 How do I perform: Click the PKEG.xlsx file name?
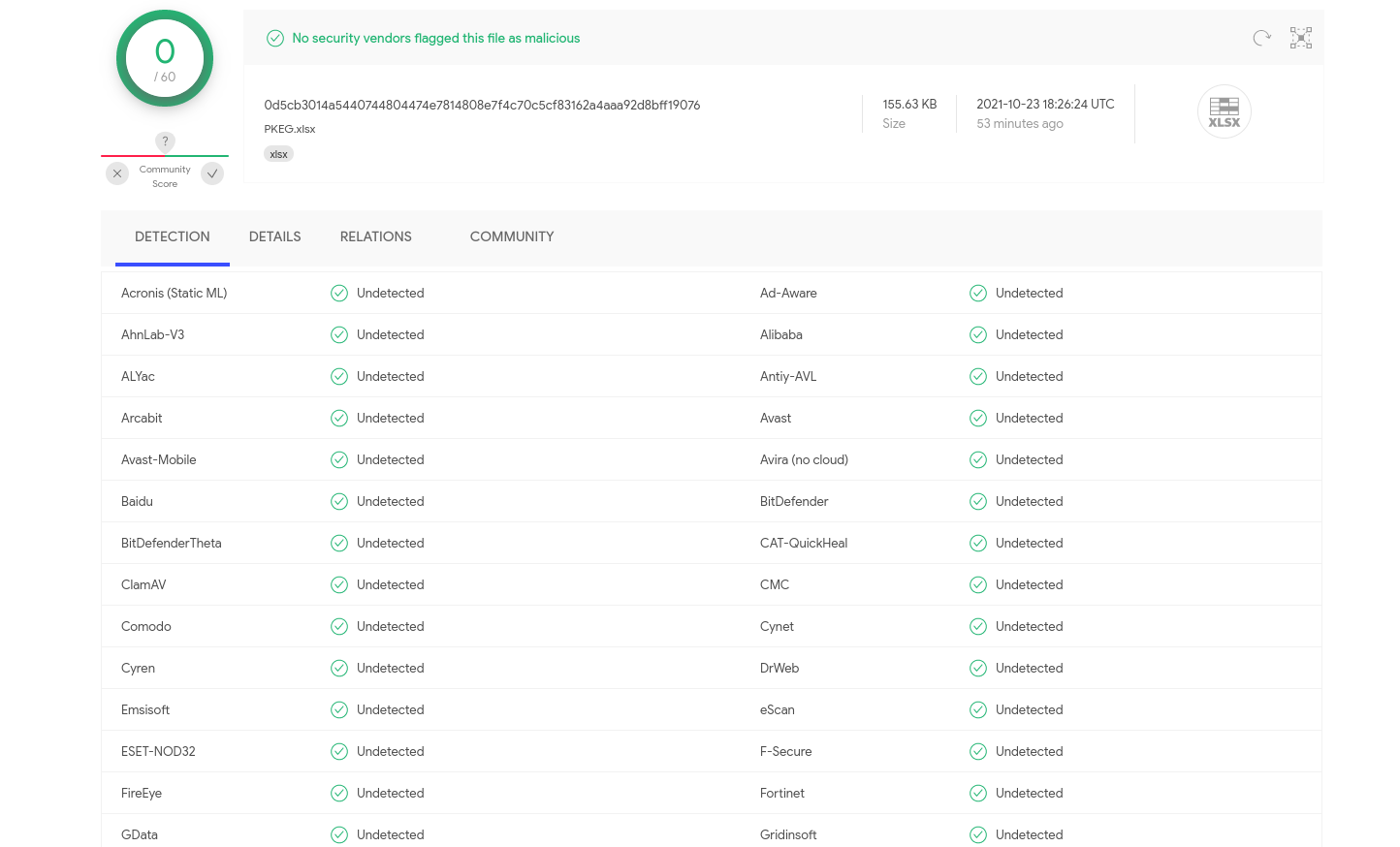pyautogui.click(x=290, y=129)
